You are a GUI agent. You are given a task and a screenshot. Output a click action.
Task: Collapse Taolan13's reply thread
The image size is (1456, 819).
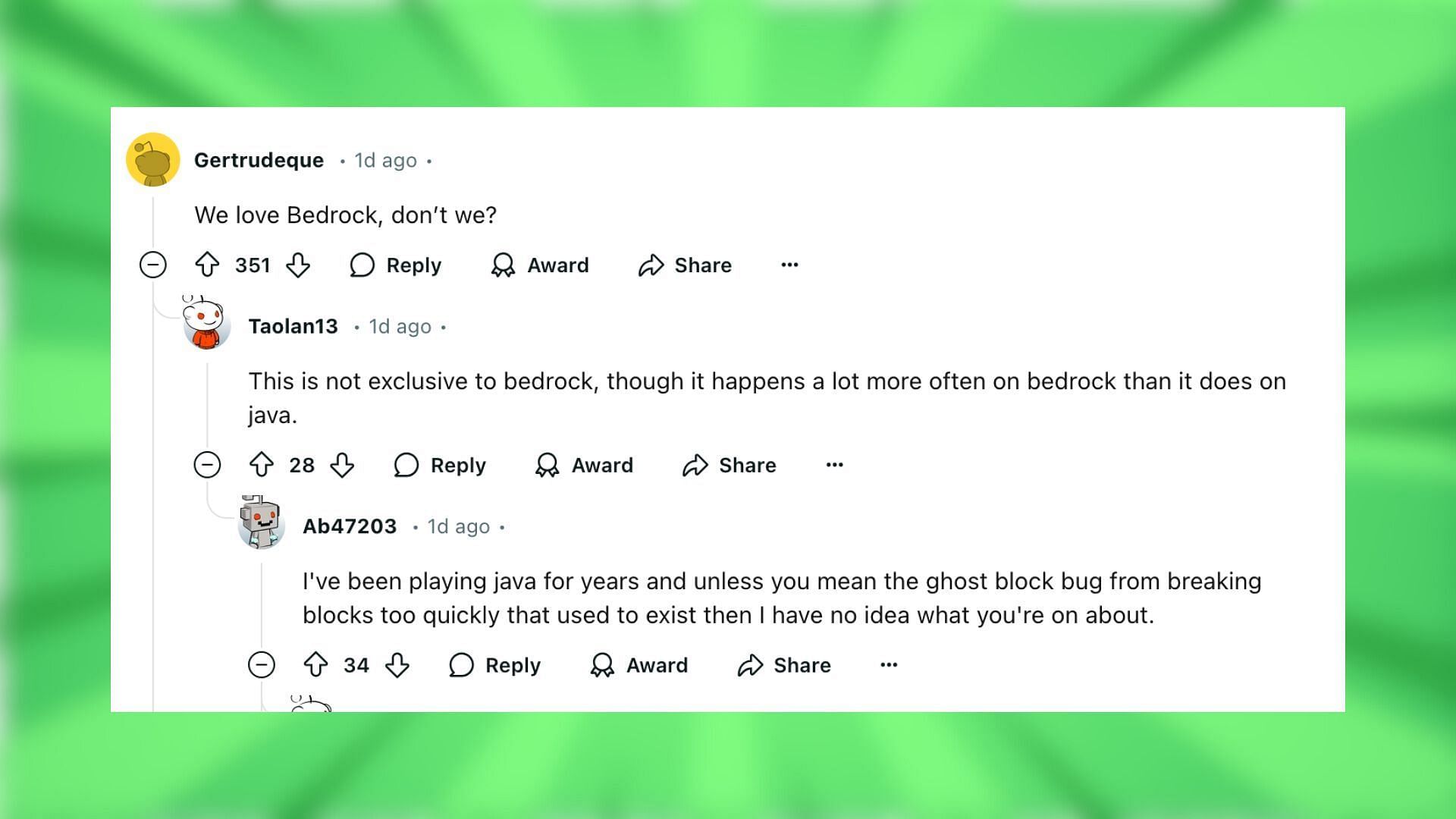[x=207, y=464]
